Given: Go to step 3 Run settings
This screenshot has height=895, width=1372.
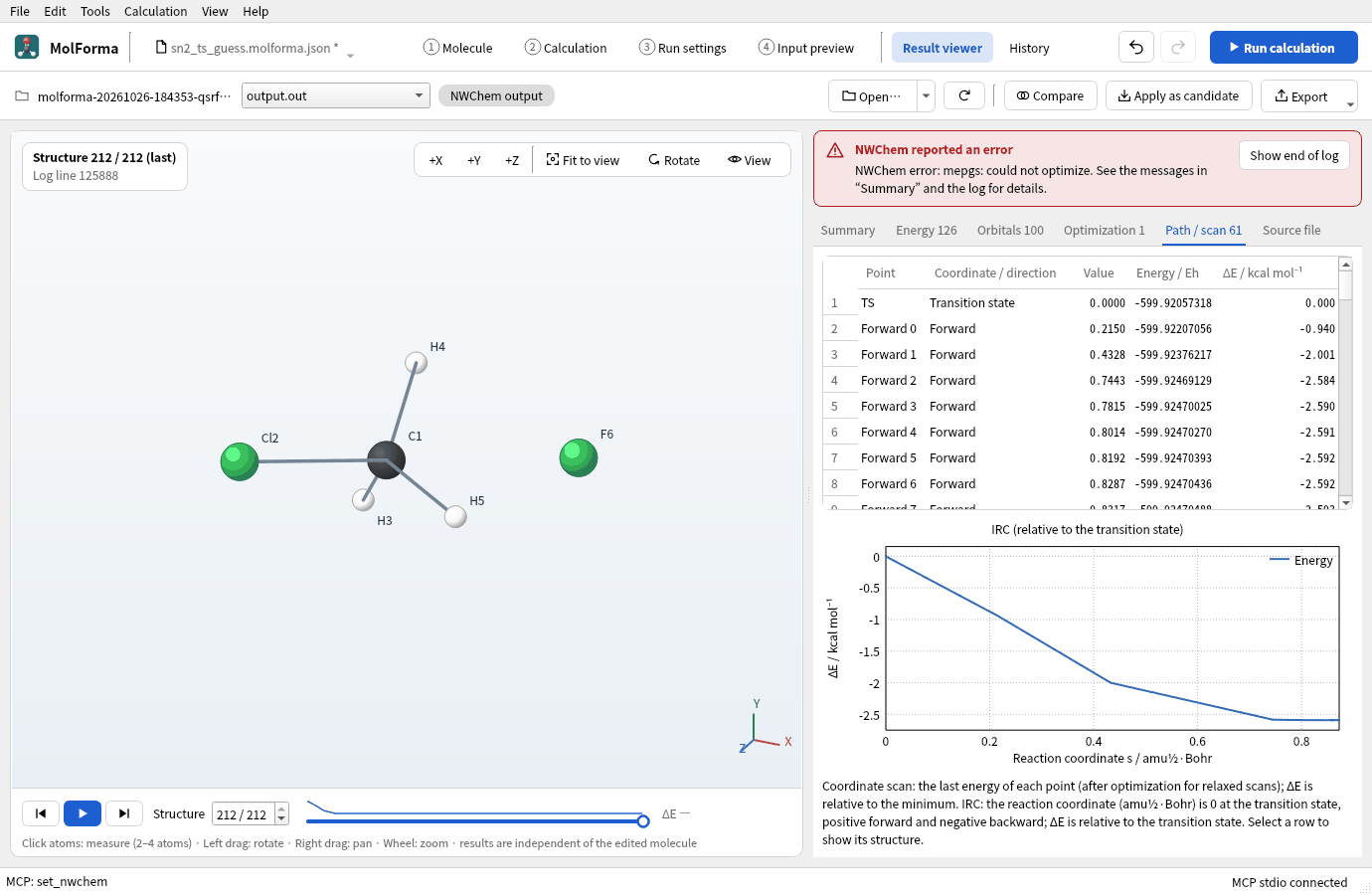Looking at the screenshot, I should tap(683, 48).
